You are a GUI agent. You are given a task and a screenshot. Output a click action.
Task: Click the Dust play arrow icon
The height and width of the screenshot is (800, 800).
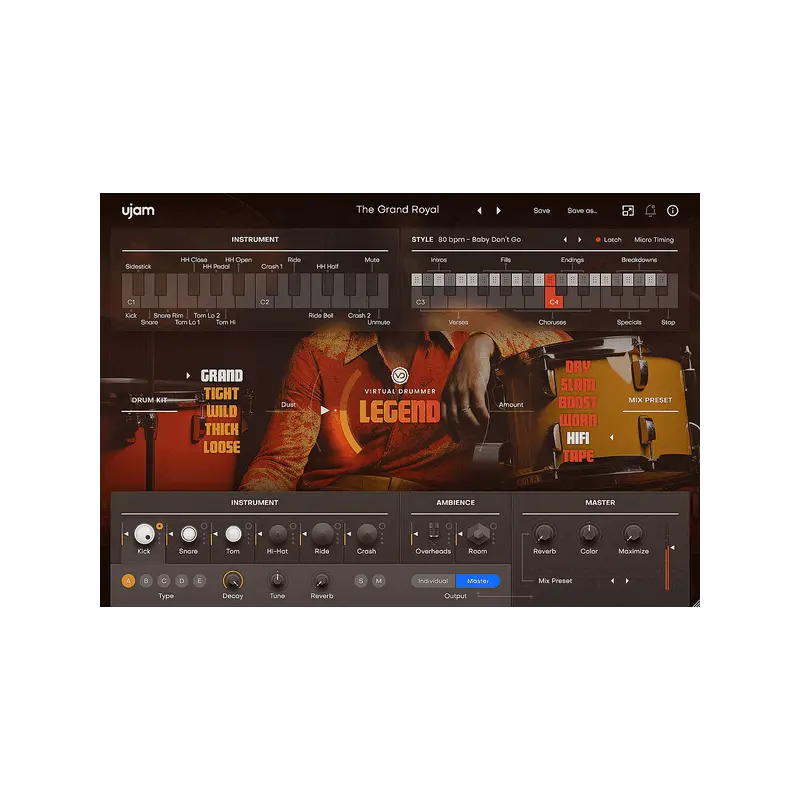[x=325, y=410]
